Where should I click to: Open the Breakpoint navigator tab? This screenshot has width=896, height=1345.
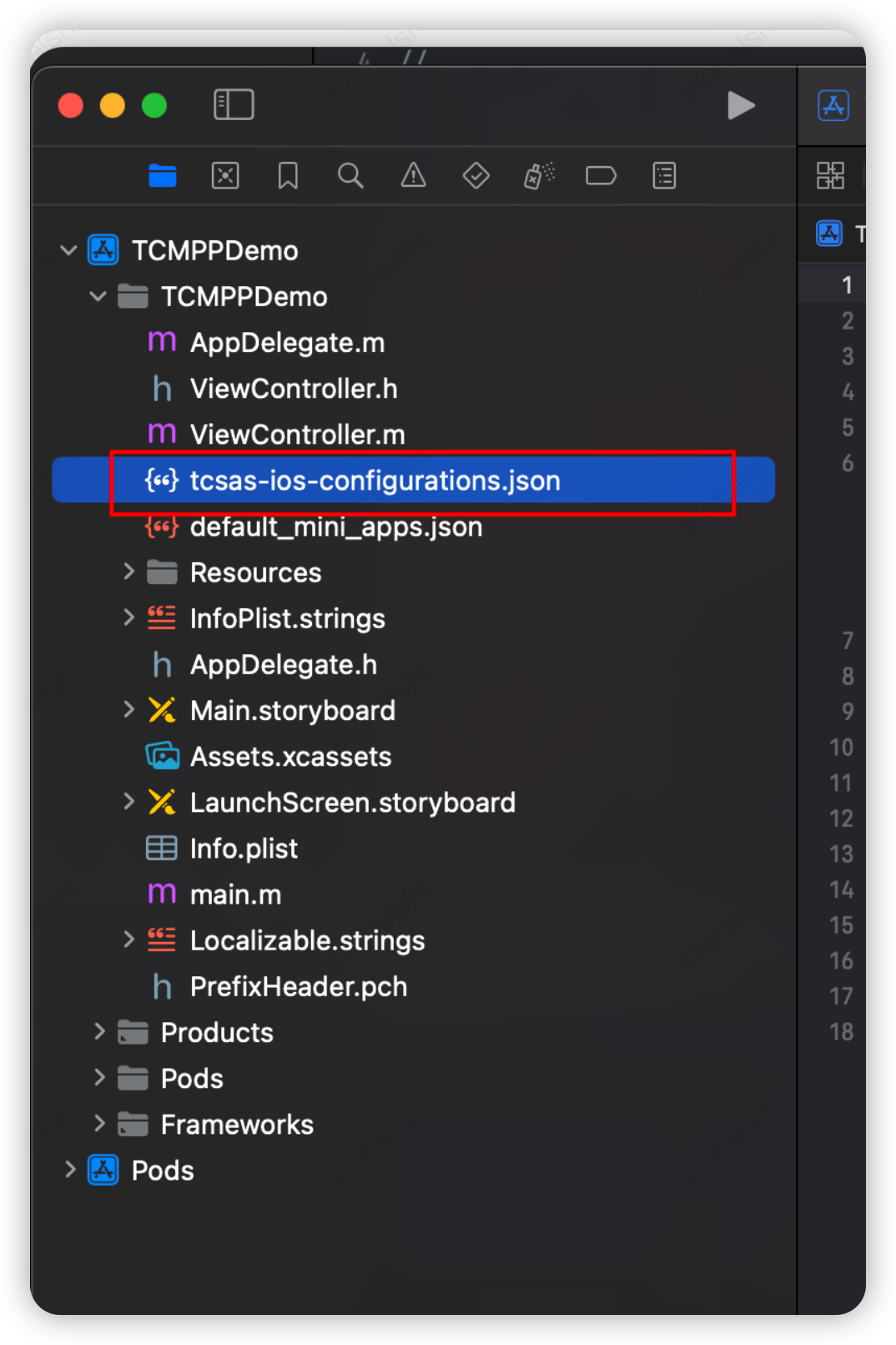click(x=601, y=176)
